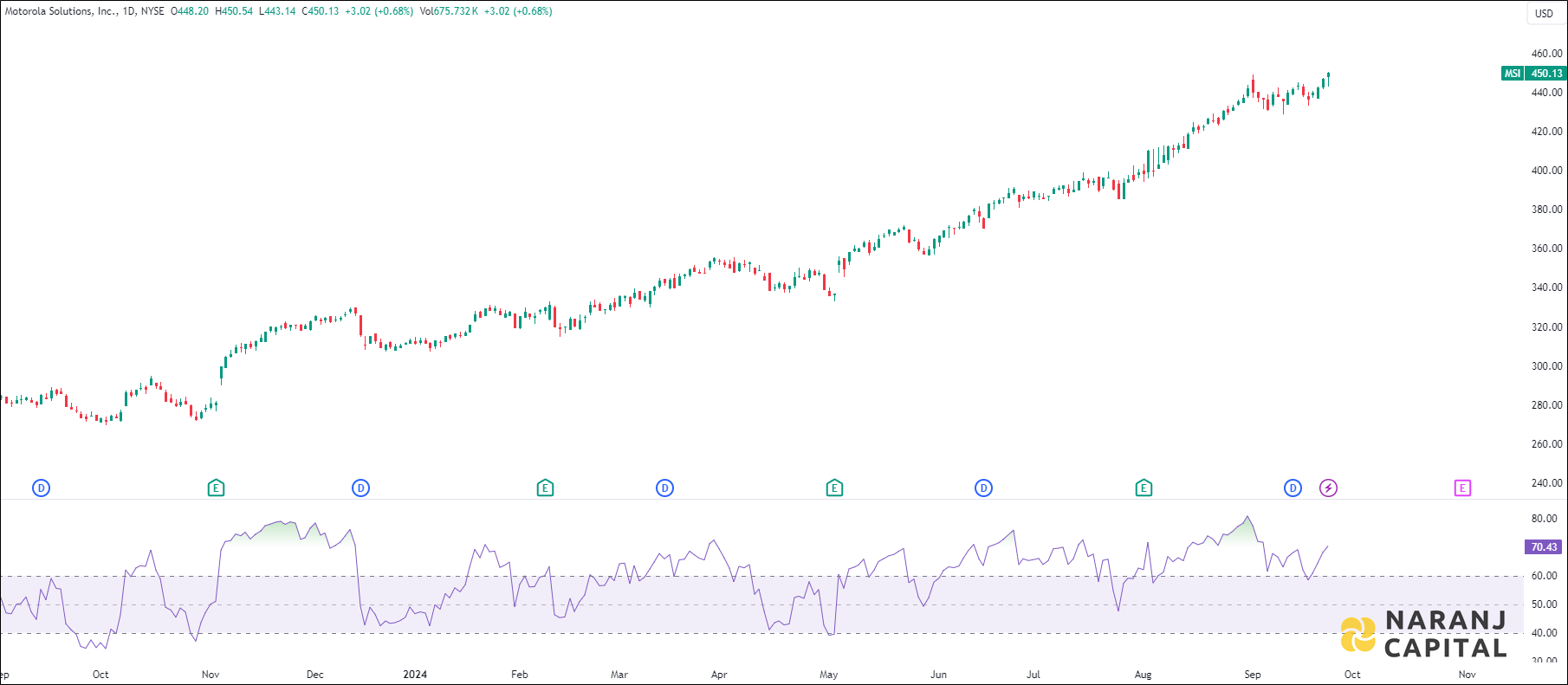
Task: Select the 70.43 RSI value label
Action: tap(1544, 547)
